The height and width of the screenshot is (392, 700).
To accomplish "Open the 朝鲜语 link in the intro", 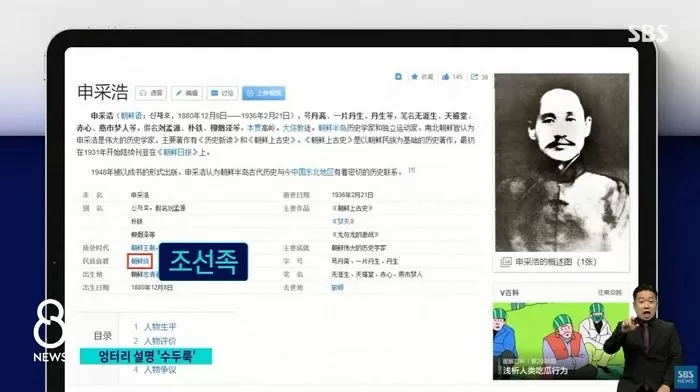I will tap(131, 116).
